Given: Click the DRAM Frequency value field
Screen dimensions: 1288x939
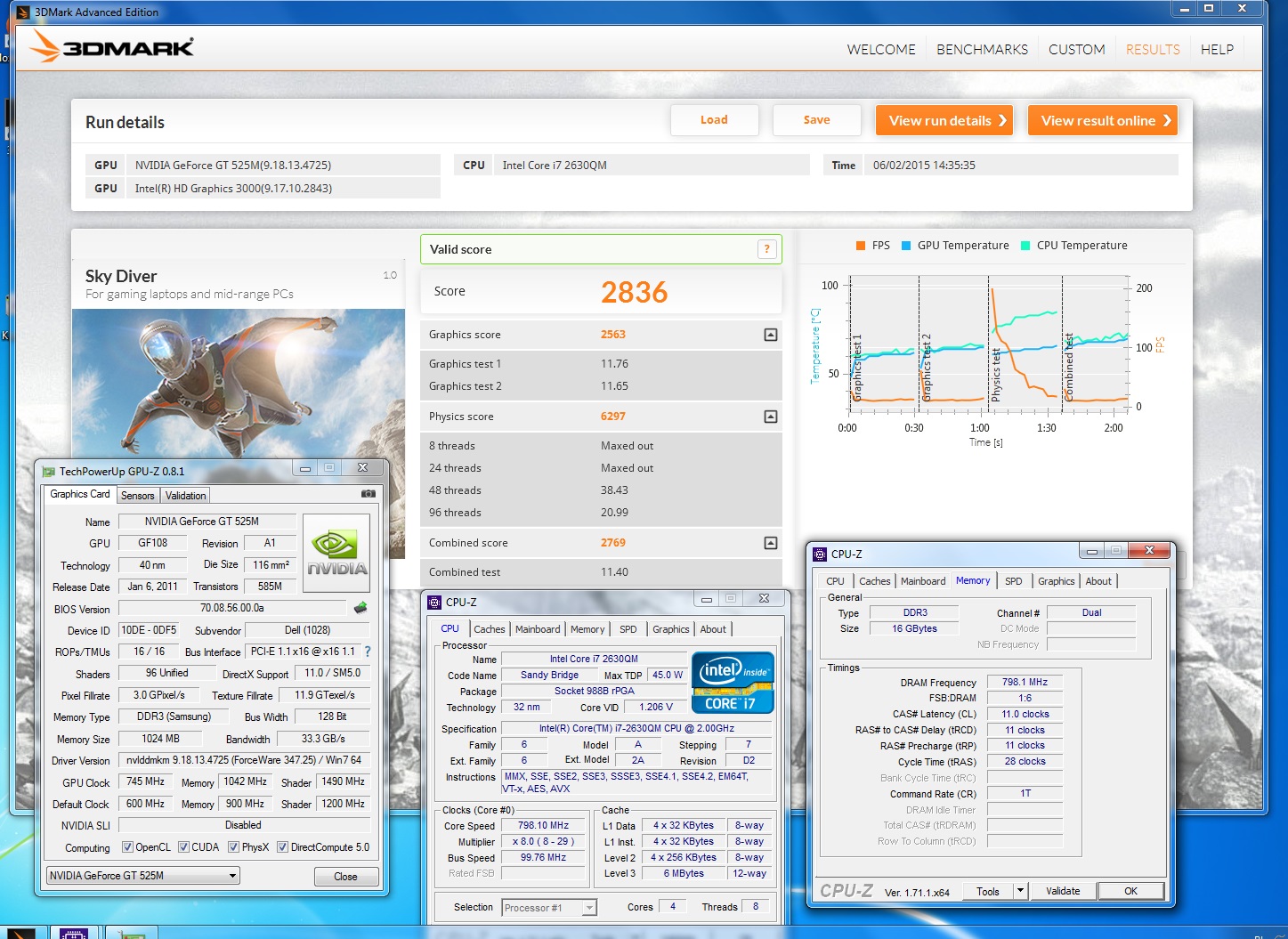Looking at the screenshot, I should coord(1025,682).
